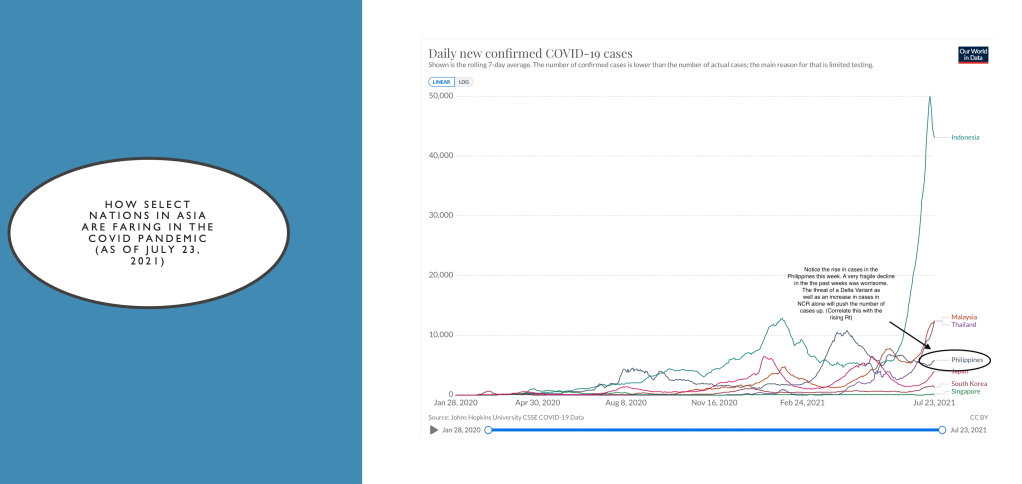The width and height of the screenshot is (1022, 484).
Task: Click the timeline end handle
Action: pyautogui.click(x=942, y=430)
